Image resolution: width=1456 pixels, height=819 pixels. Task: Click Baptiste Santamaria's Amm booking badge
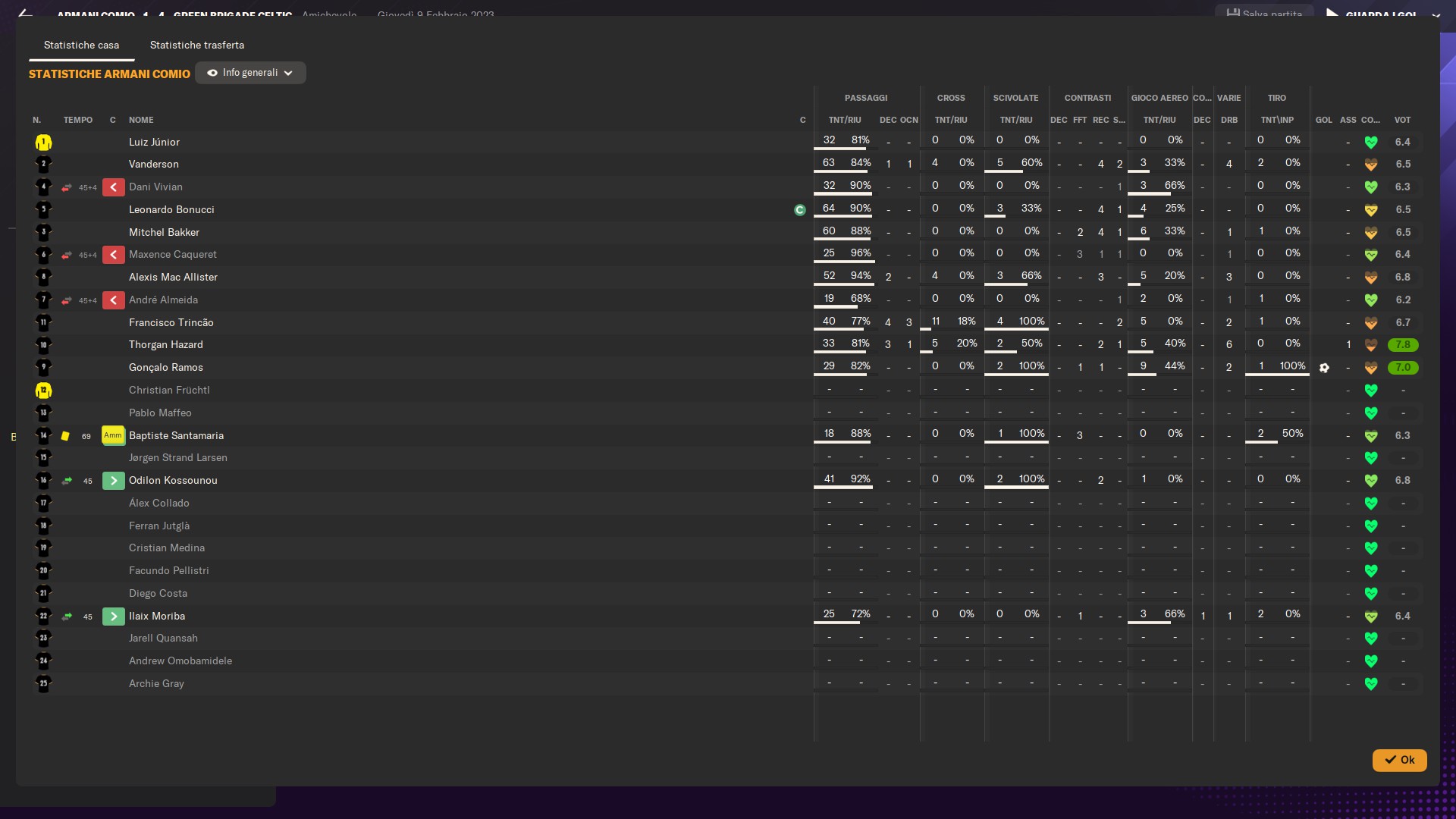(x=113, y=435)
